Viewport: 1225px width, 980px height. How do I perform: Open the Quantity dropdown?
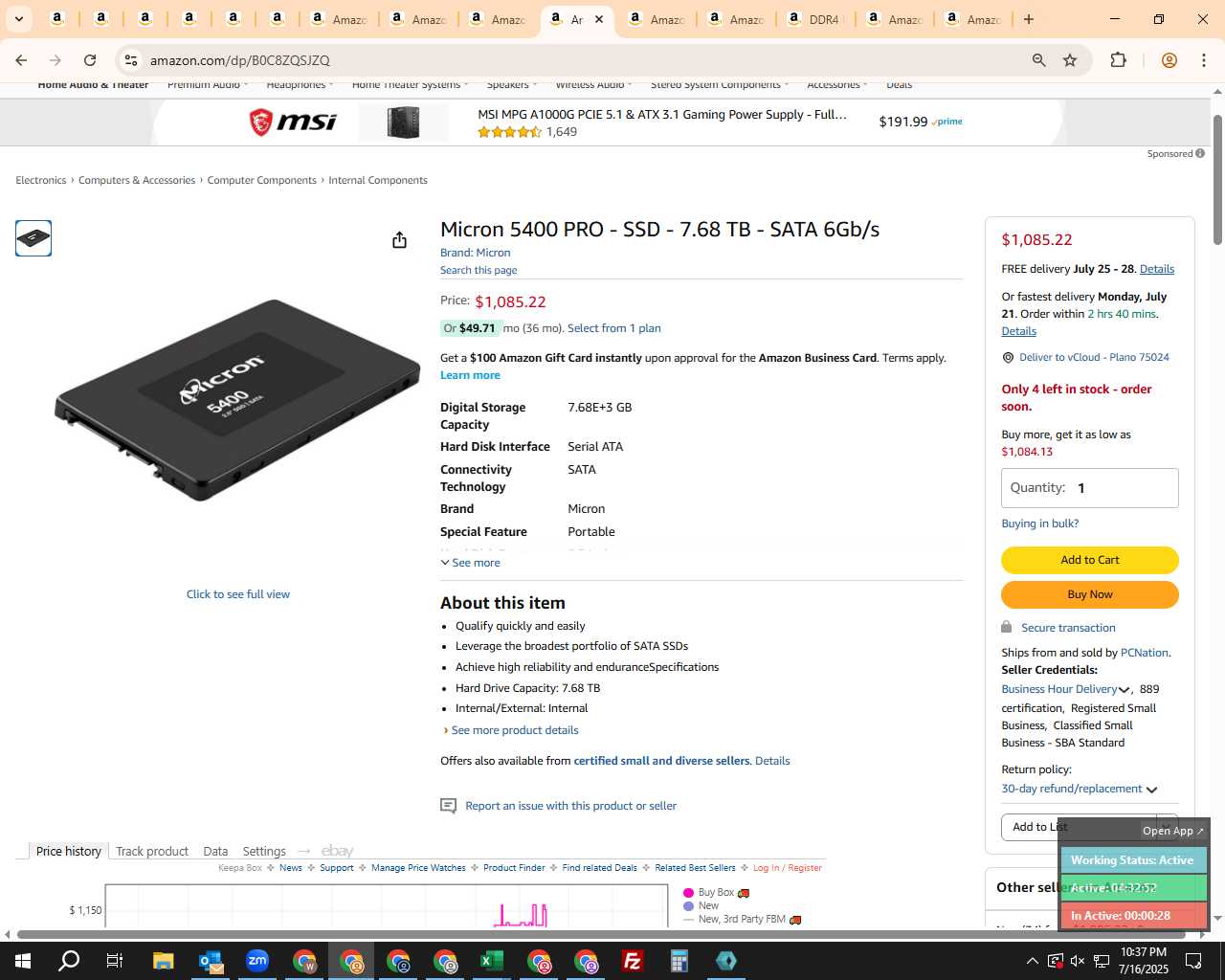click(x=1089, y=488)
